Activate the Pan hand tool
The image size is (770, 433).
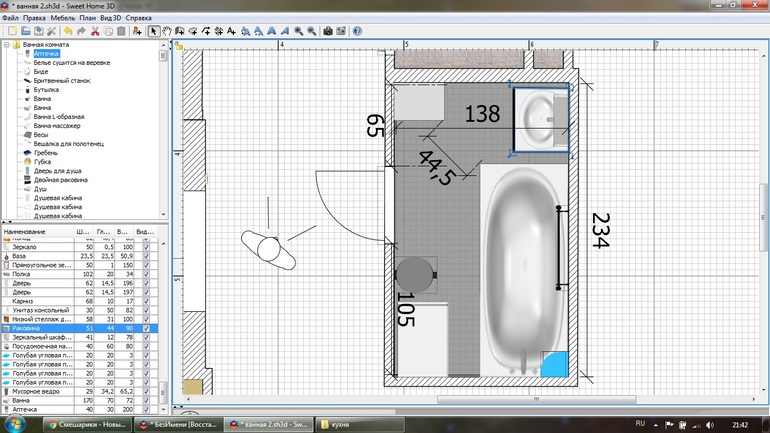point(166,31)
